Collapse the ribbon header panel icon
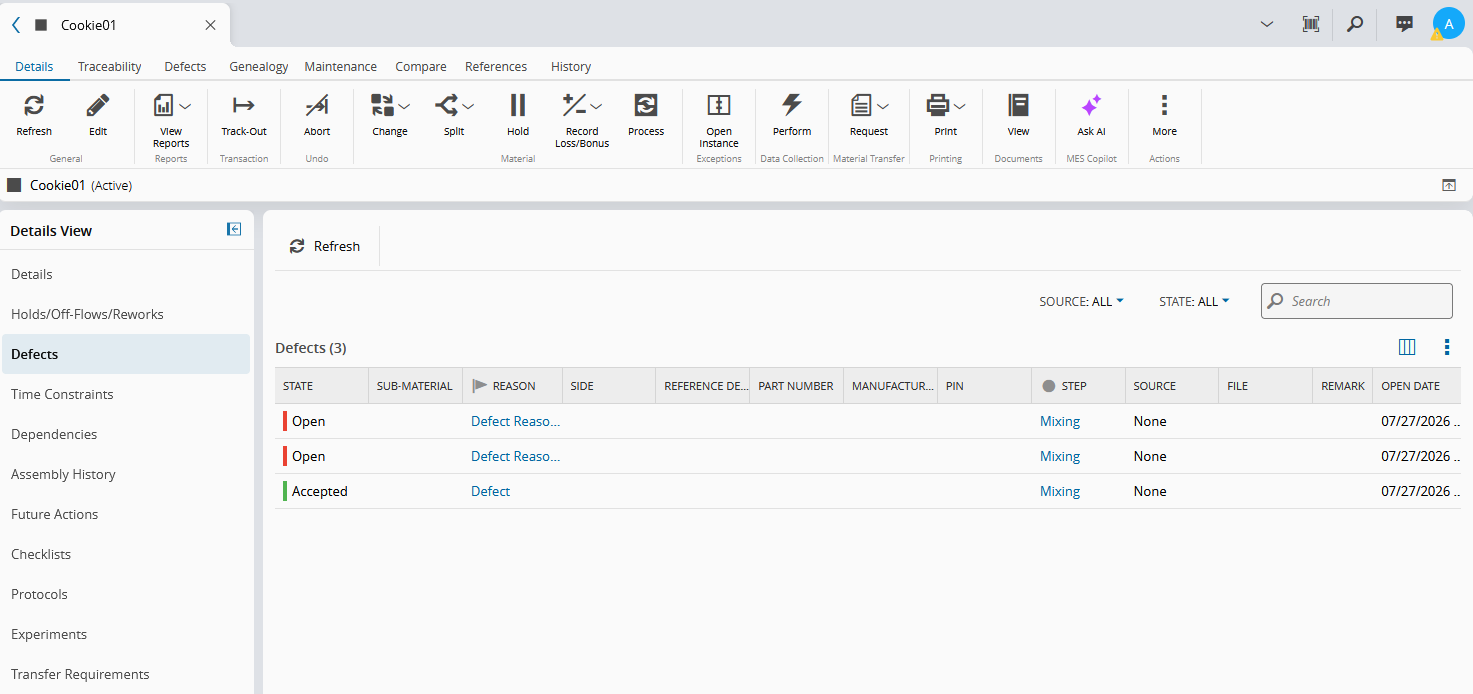Viewport: 1473px width, 694px height. pos(1449,185)
